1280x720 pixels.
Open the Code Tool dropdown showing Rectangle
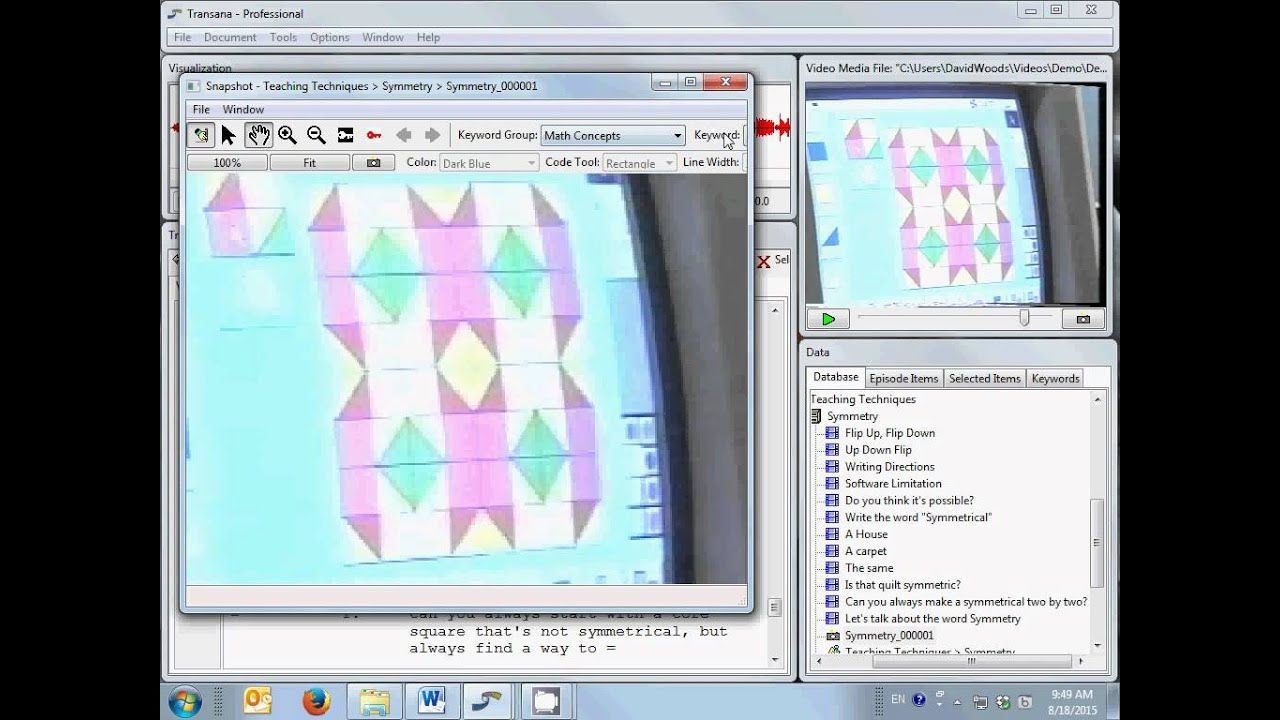pyautogui.click(x=638, y=161)
